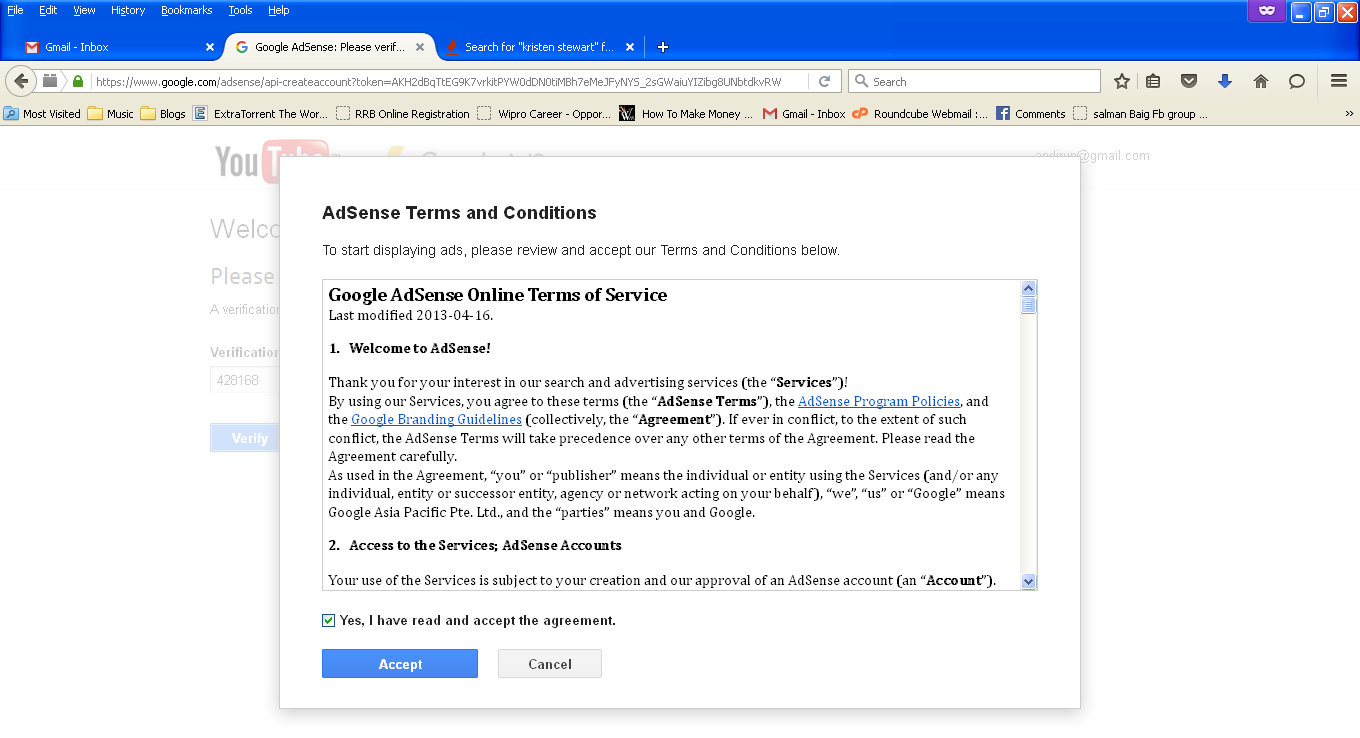Open AdSense Program Policies link

879,401
